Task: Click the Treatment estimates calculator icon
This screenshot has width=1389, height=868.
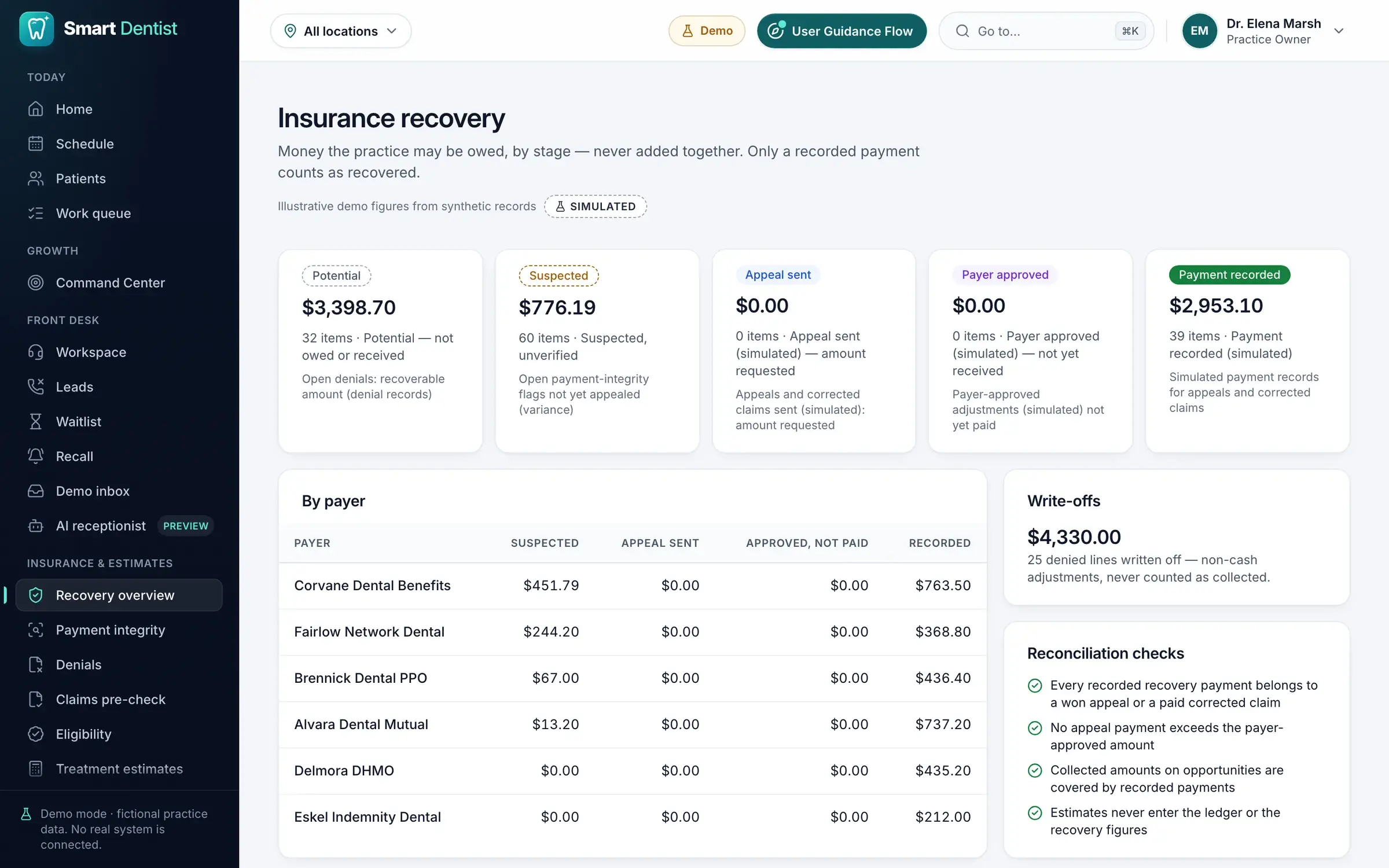Action: coord(36,768)
